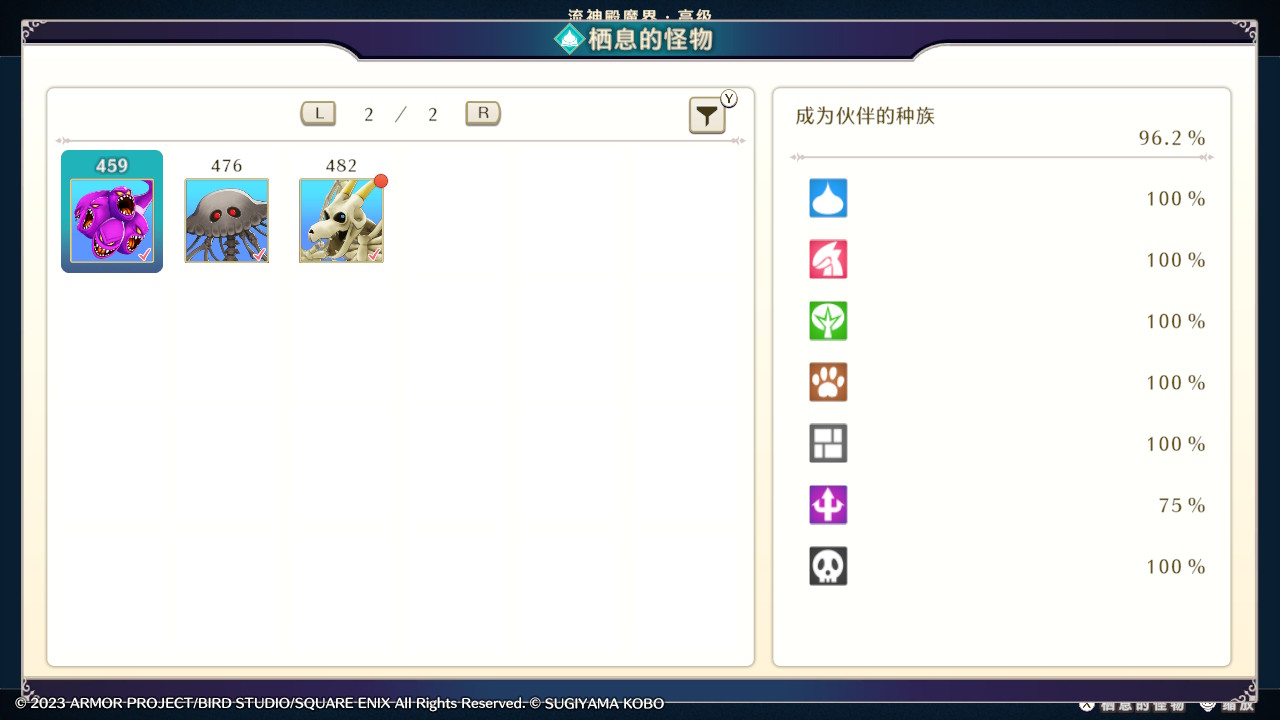The height and width of the screenshot is (720, 1280).
Task: Select the brown paw beast family icon
Action: (x=828, y=382)
